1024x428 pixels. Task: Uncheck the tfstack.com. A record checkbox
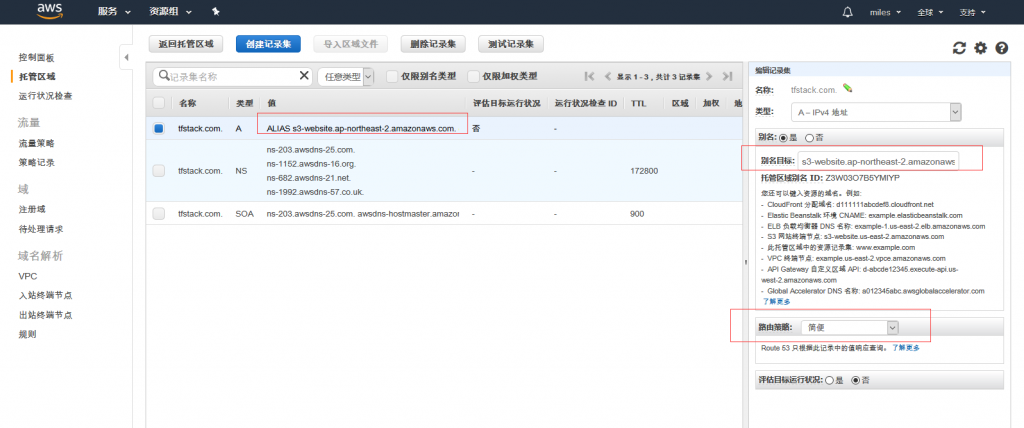tap(159, 129)
